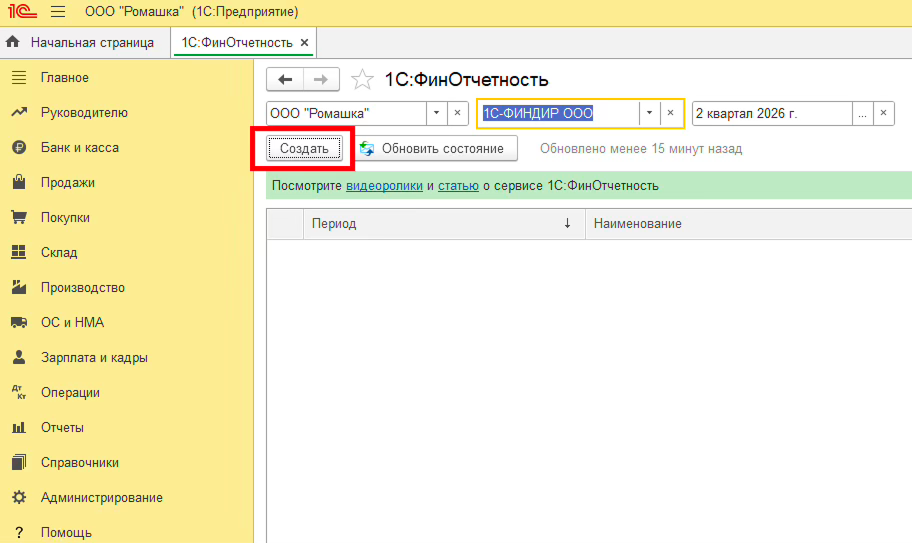Open the ОС и НМА section
The height and width of the screenshot is (543, 912).
pyautogui.click(x=72, y=322)
